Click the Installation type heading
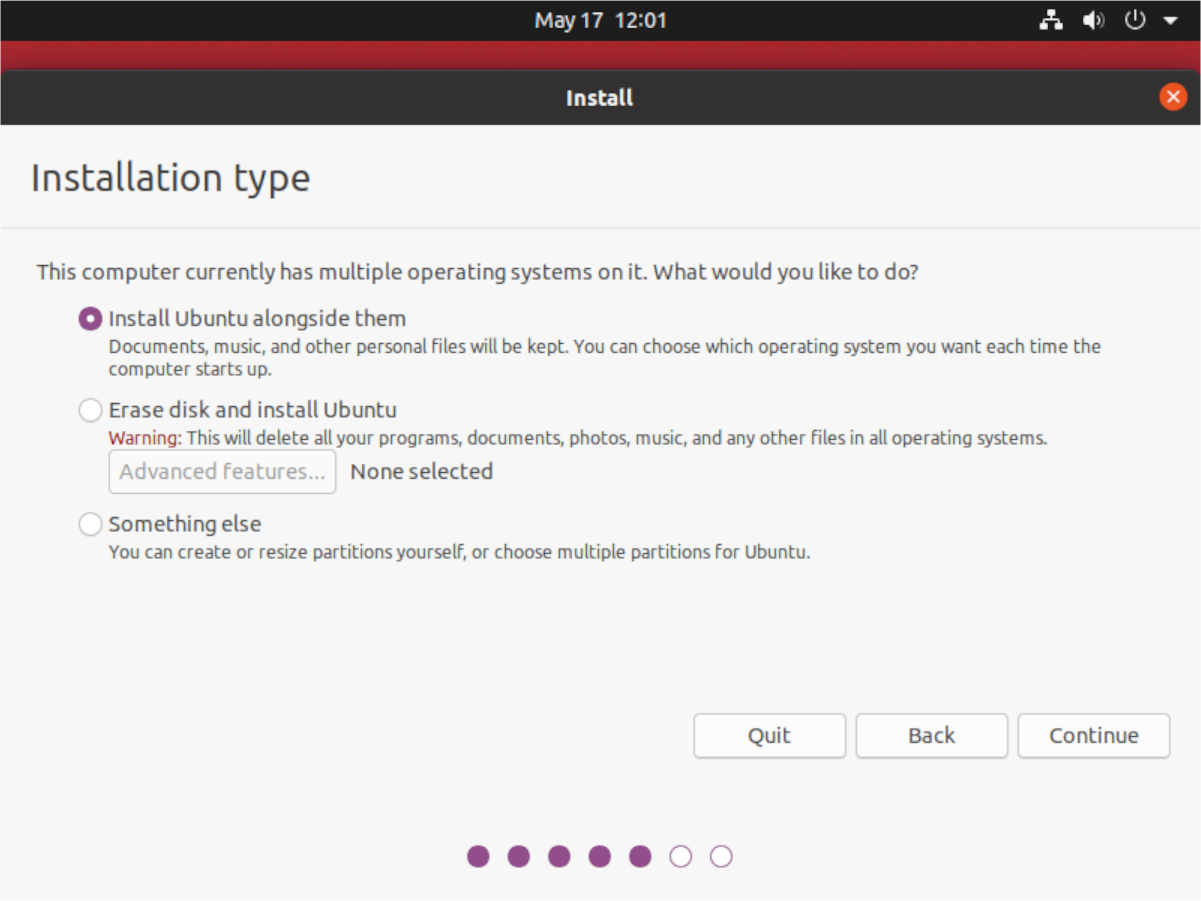 click(171, 178)
